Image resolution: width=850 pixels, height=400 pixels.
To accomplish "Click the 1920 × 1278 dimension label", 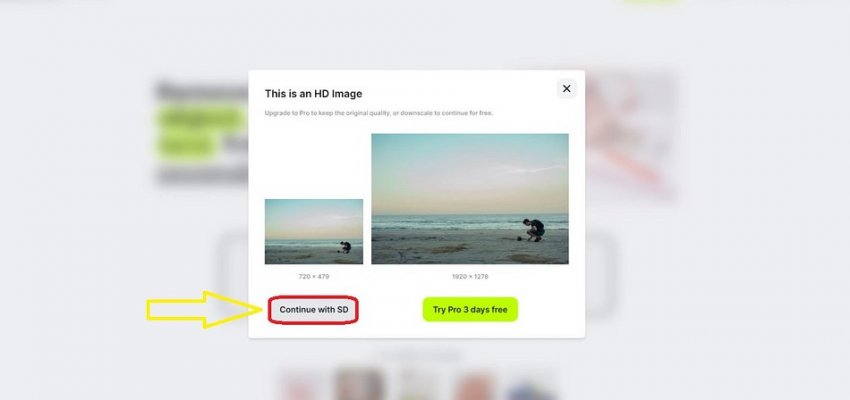I will click(470, 276).
